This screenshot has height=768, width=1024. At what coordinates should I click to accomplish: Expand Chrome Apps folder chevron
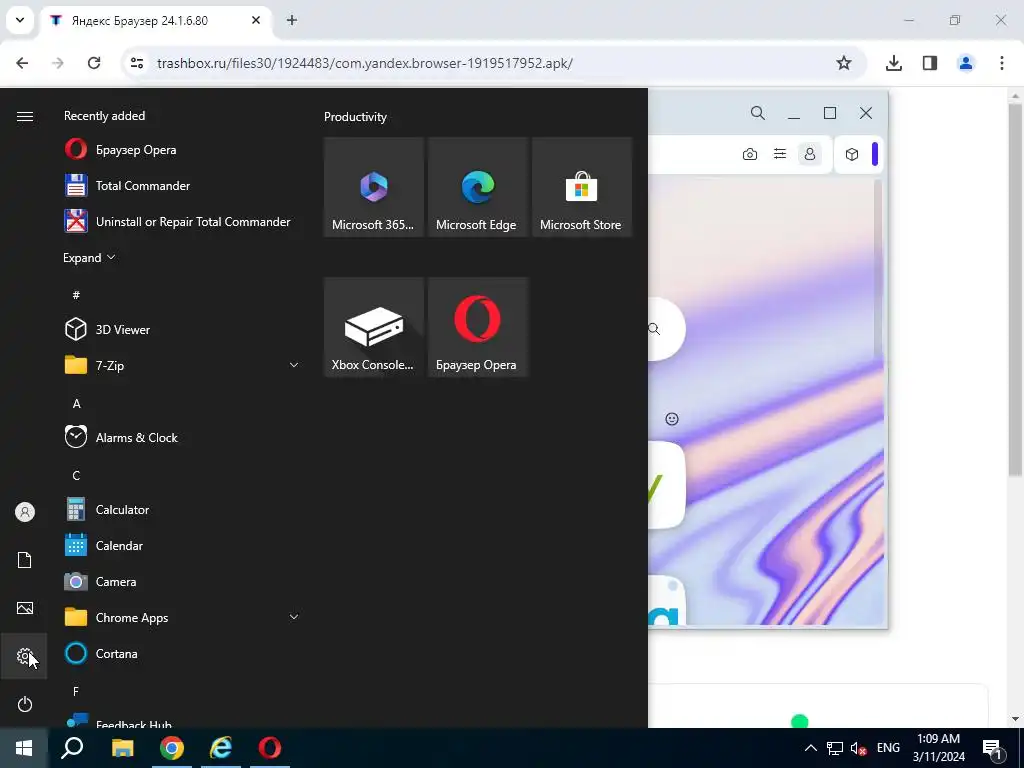[294, 617]
